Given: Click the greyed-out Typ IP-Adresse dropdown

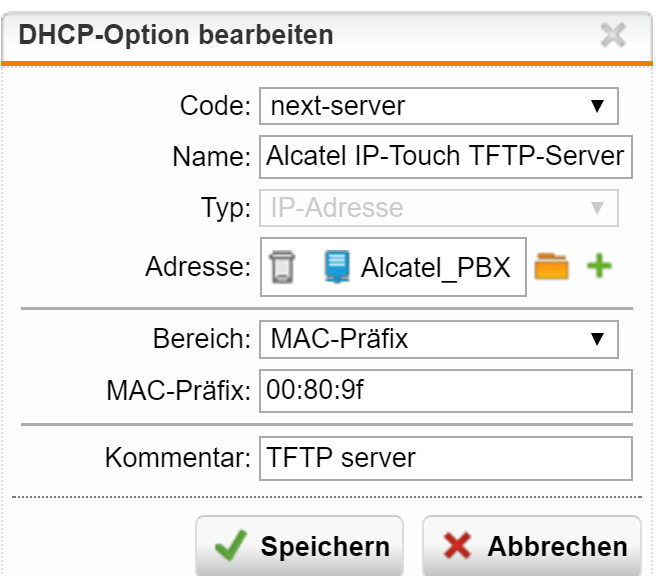Looking at the screenshot, I should [439, 208].
